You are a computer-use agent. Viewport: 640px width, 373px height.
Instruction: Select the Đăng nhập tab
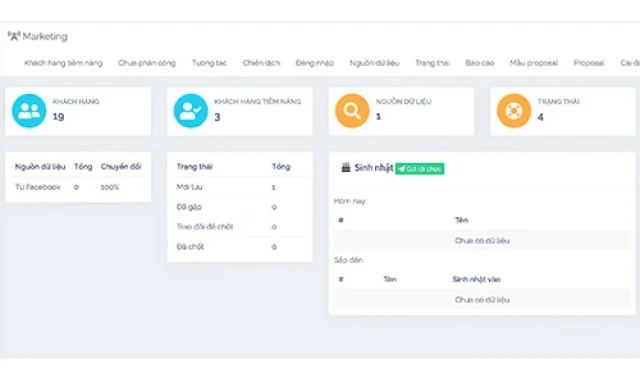tap(315, 63)
